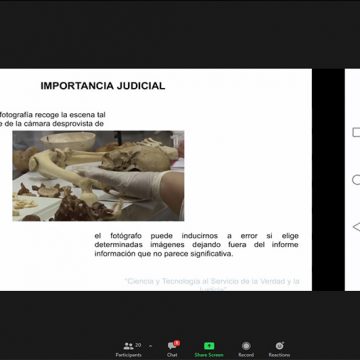360x360 pixels.
Task: Tap the Android home circle icon
Action: (x=356, y=180)
